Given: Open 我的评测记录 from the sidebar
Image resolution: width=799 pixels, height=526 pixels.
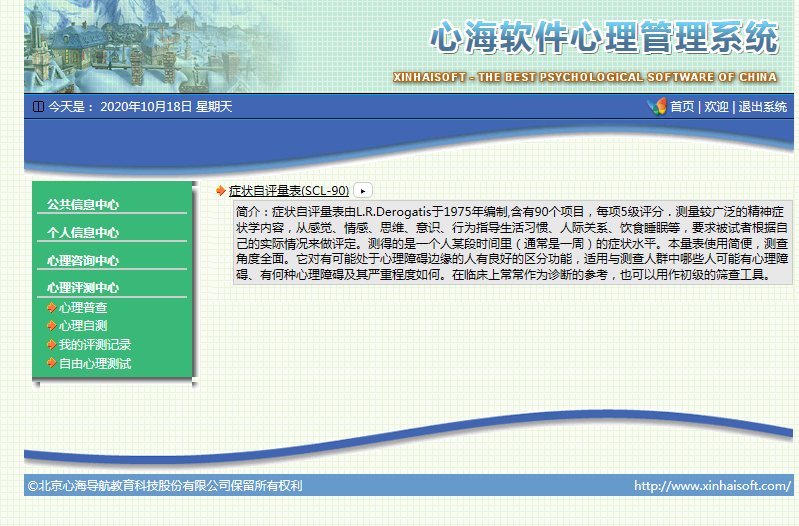Looking at the screenshot, I should (95, 345).
